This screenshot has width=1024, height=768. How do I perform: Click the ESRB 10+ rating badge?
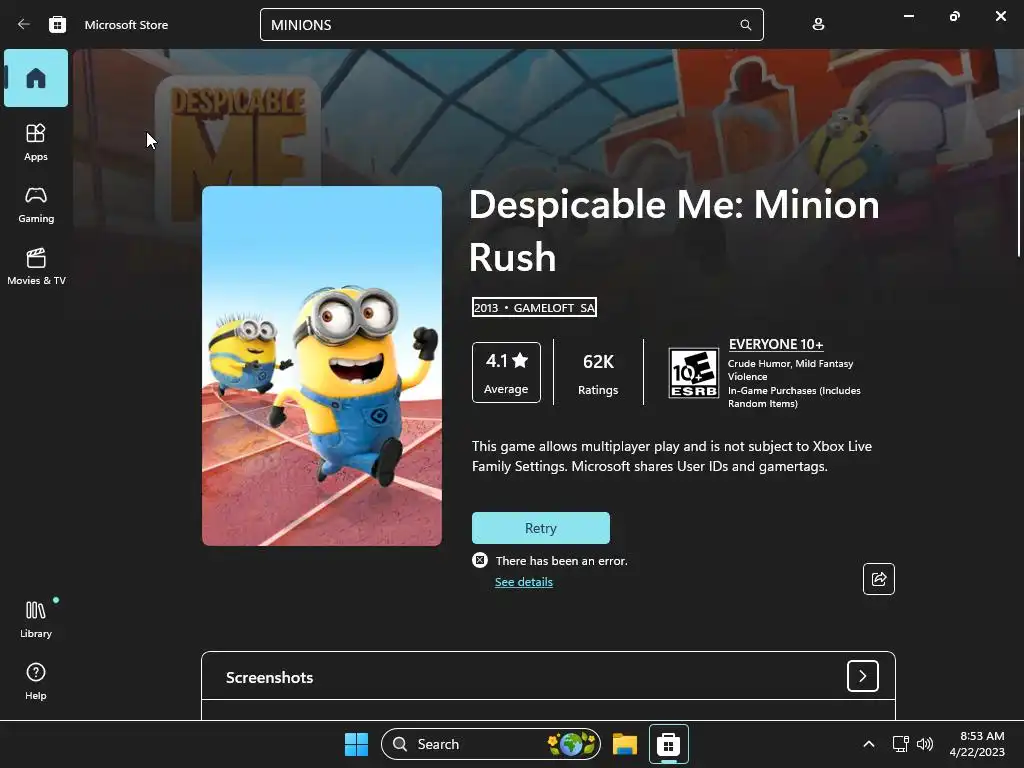(x=693, y=373)
